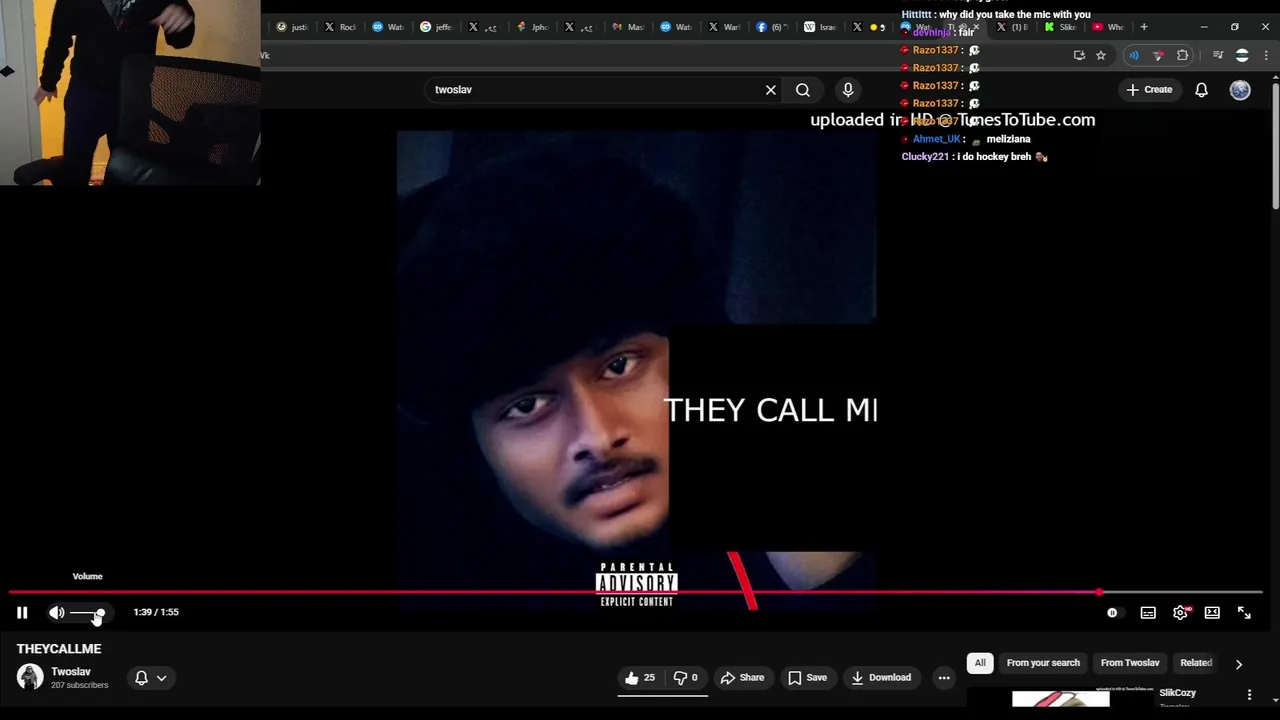The image size is (1280, 720).
Task: Switch to the 'Jpho' tab
Action: pyautogui.click(x=533, y=27)
